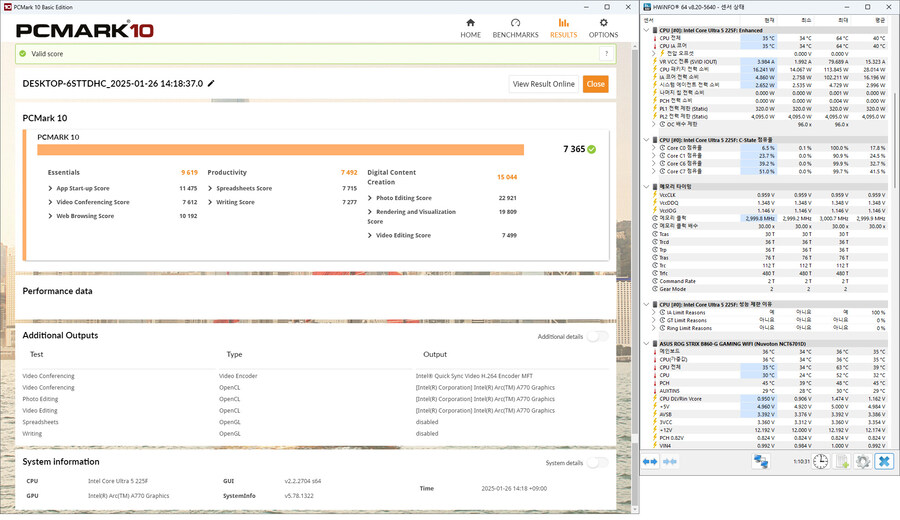This screenshot has width=900, height=520.
Task: Collapse the C-State residency sensor group
Action: (x=646, y=139)
